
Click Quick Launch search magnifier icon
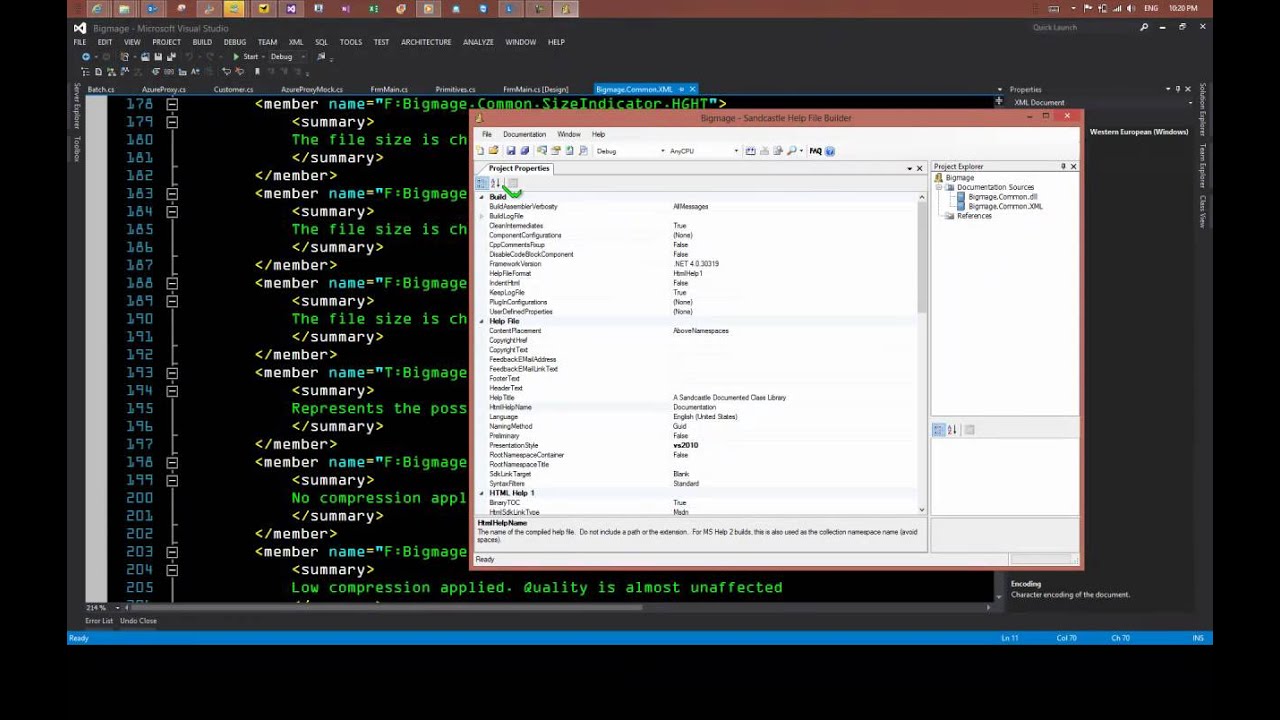click(x=1144, y=27)
